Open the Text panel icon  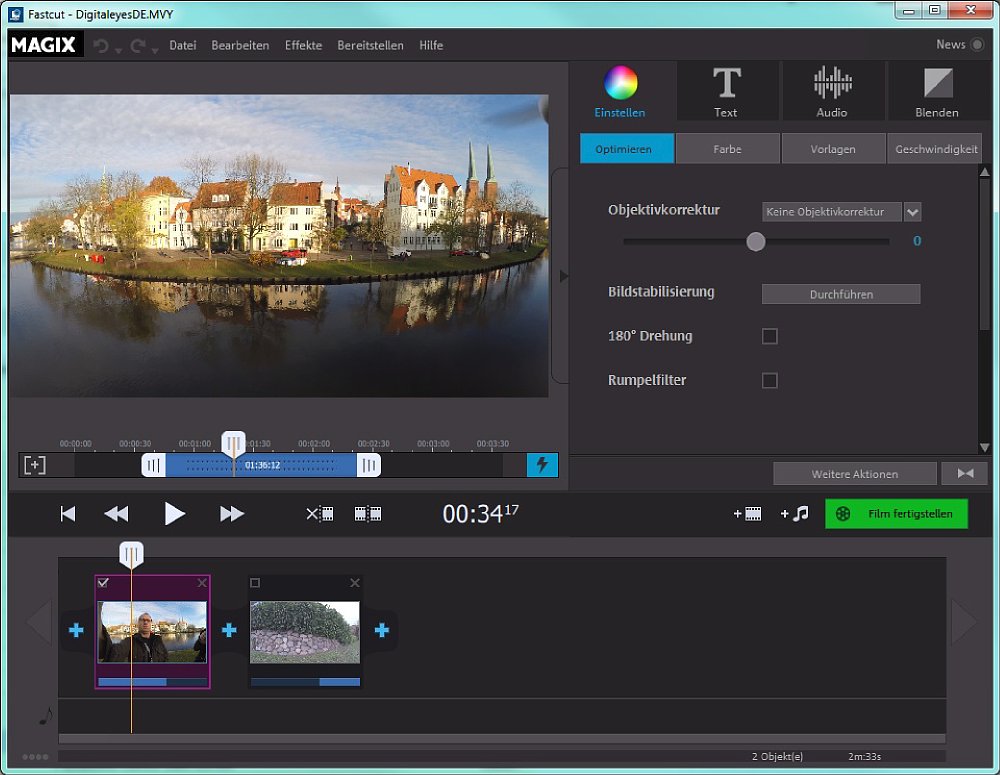click(x=726, y=90)
